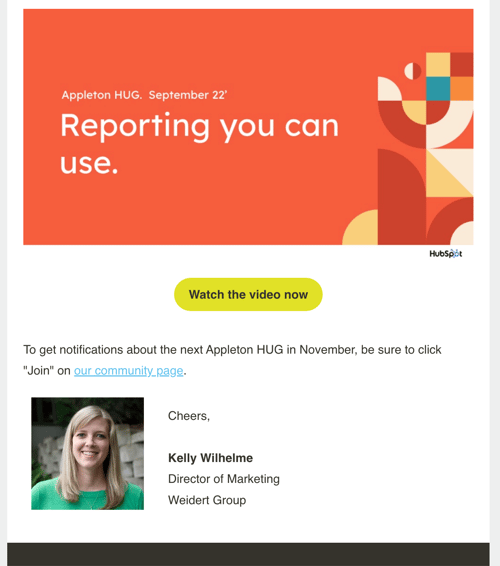The image size is (500, 566).
Task: Open the 'our community page' link
Action: 129,371
